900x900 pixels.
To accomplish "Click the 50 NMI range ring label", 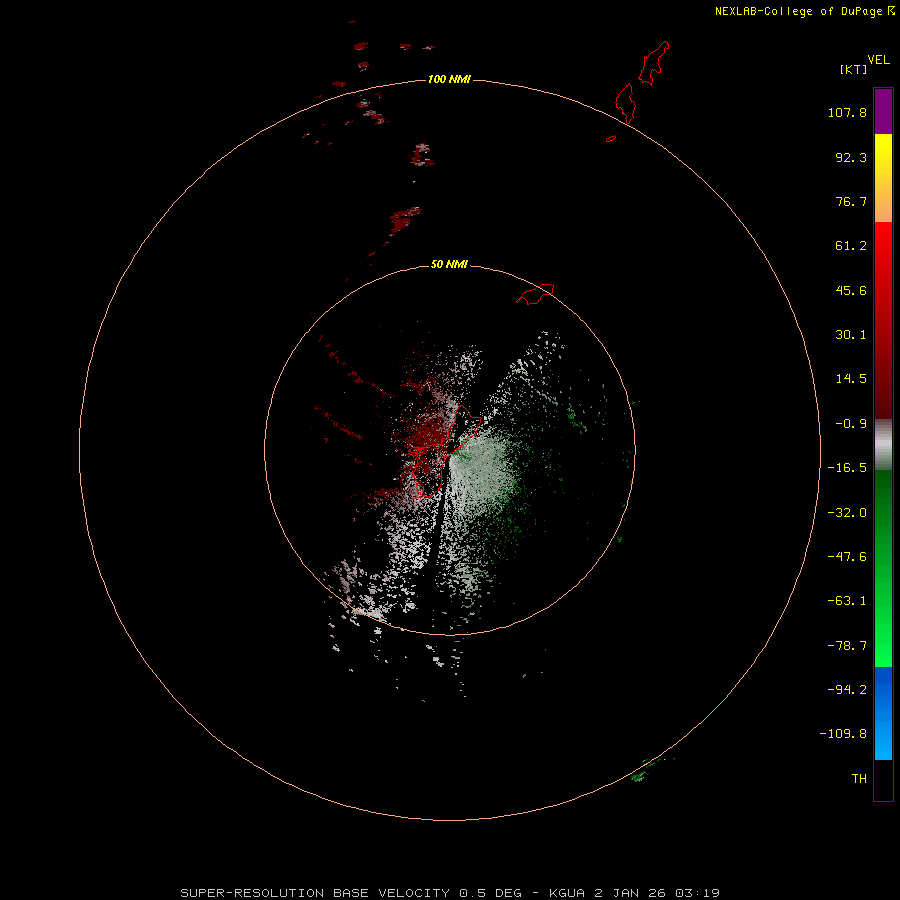I will 449,264.
